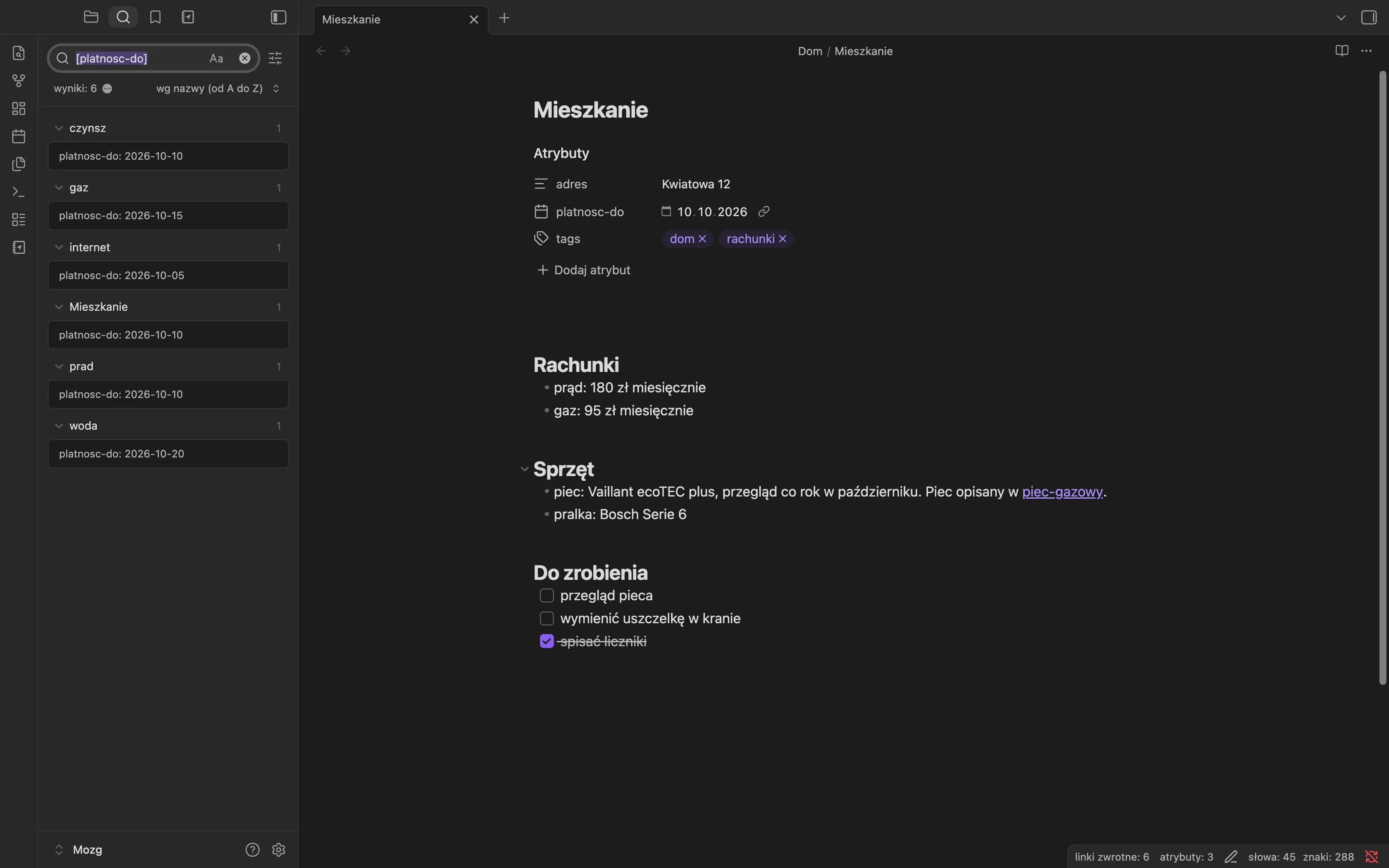Check 'wymienić uszczelkę w kranie' task
1389x868 pixels.
(x=547, y=619)
